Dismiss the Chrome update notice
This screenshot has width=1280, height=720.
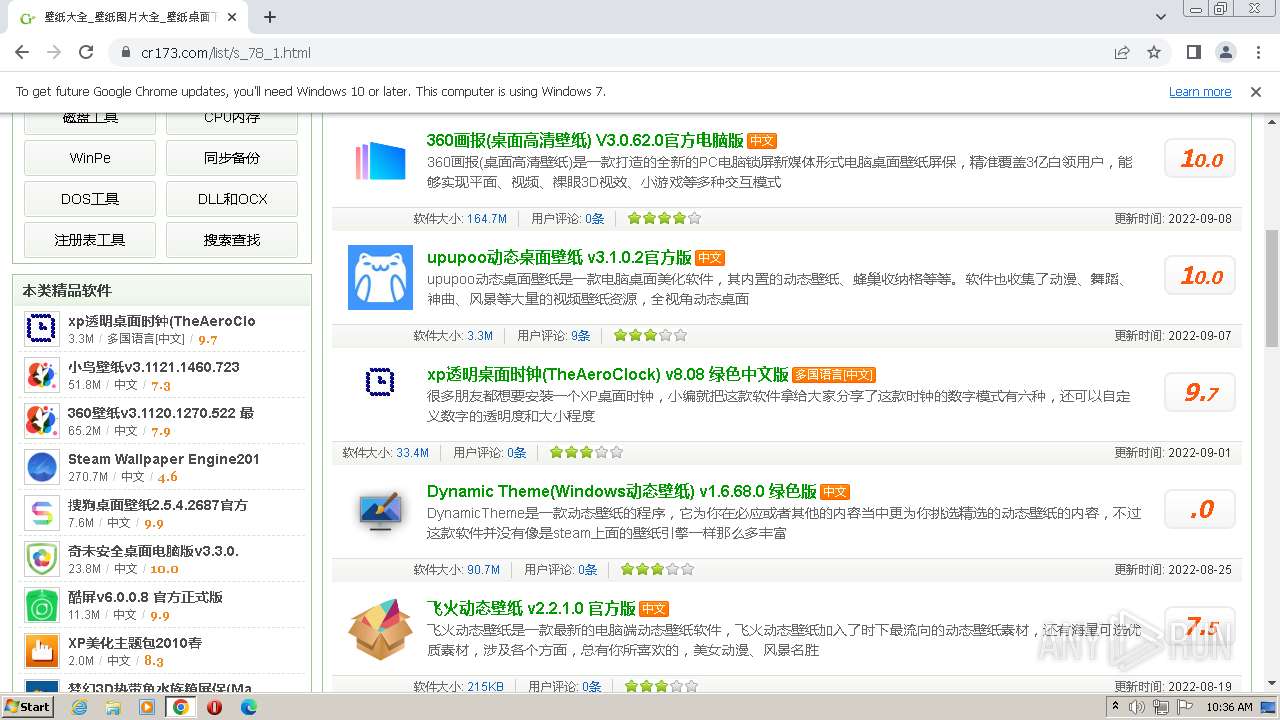(1256, 91)
